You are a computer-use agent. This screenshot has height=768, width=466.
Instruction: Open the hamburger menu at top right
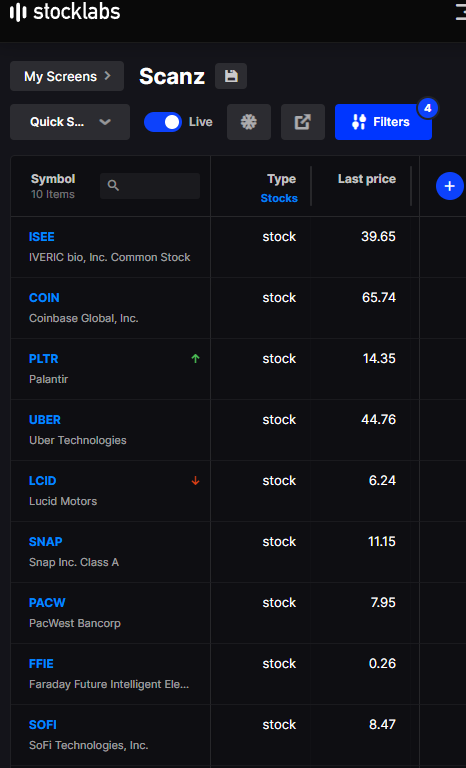(x=461, y=12)
